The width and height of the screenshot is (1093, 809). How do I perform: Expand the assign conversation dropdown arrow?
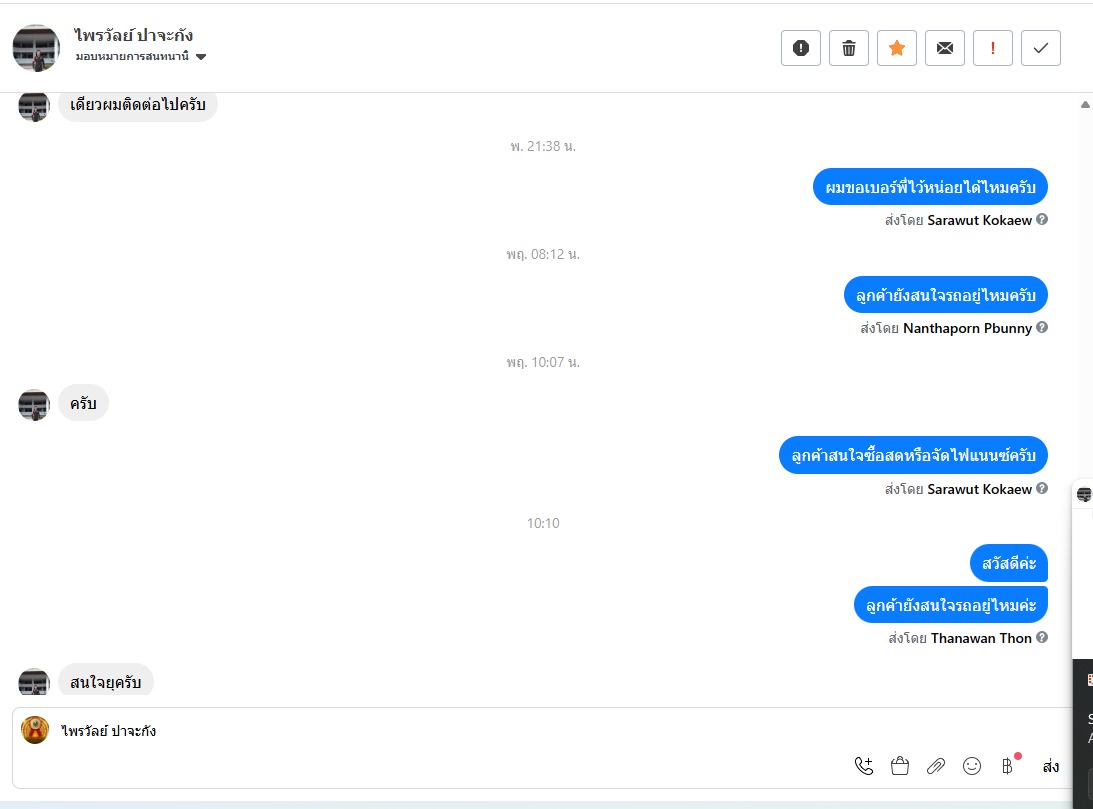coord(201,57)
